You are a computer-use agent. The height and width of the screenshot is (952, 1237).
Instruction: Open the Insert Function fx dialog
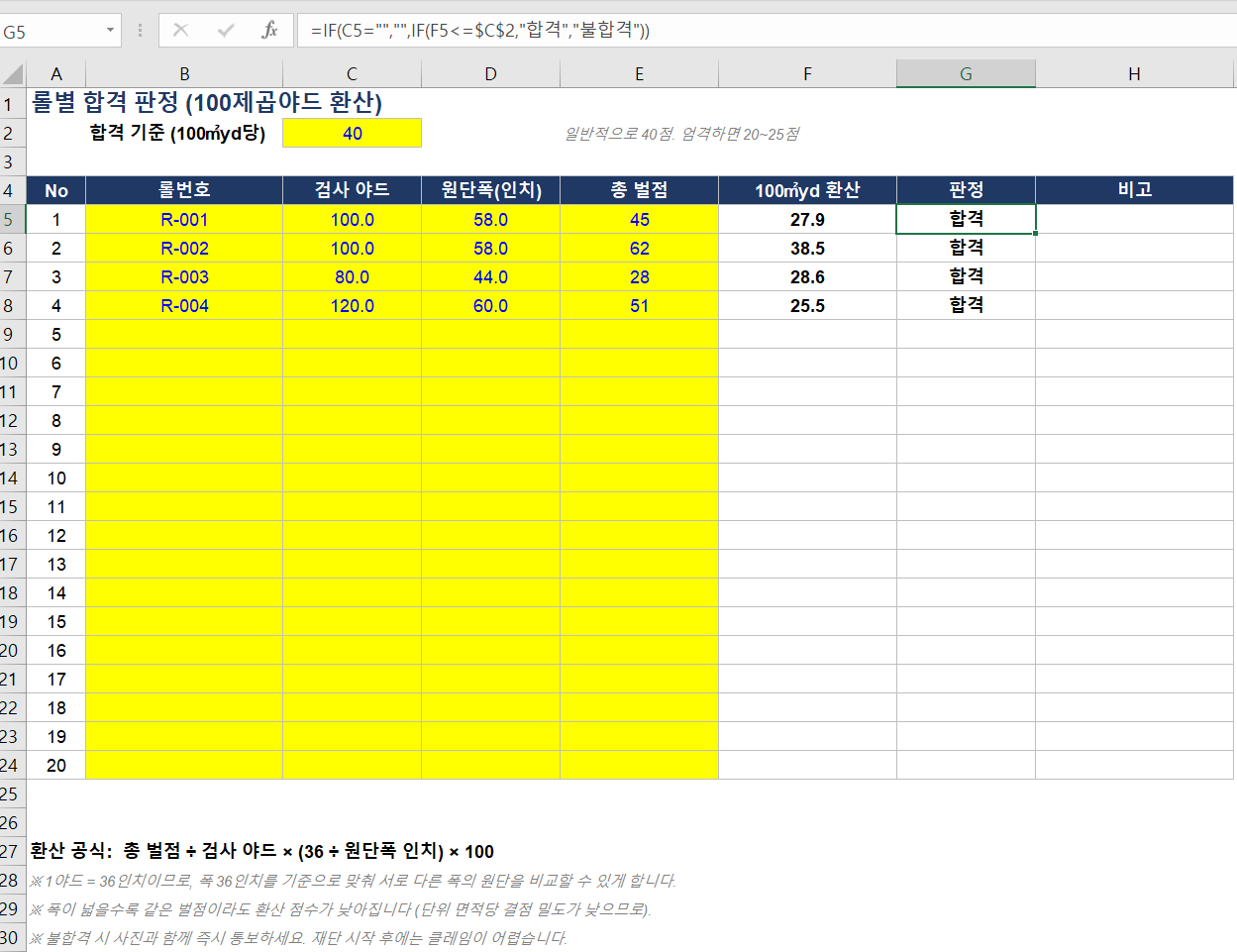coord(269,30)
